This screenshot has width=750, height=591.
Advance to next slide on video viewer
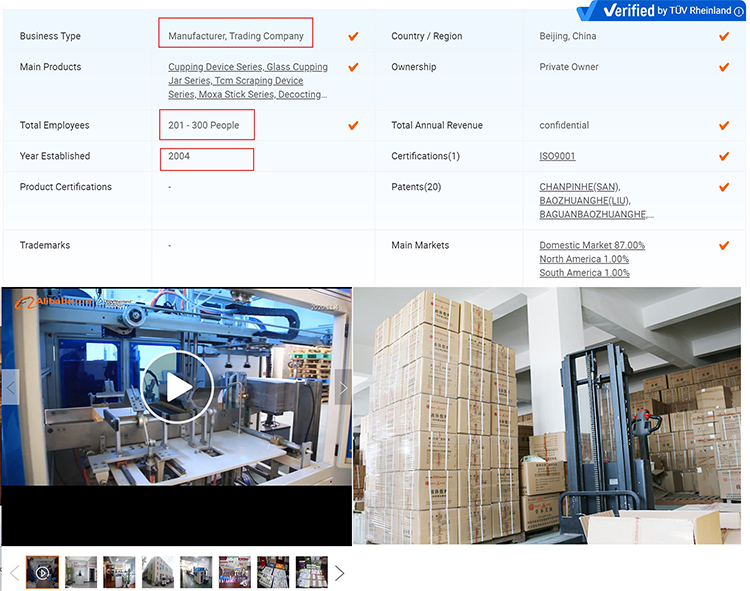click(x=343, y=387)
